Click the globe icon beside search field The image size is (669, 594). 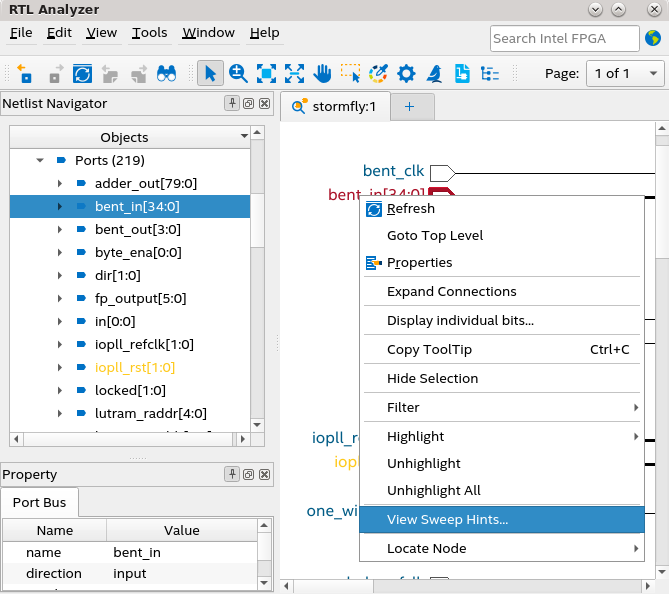point(654,38)
